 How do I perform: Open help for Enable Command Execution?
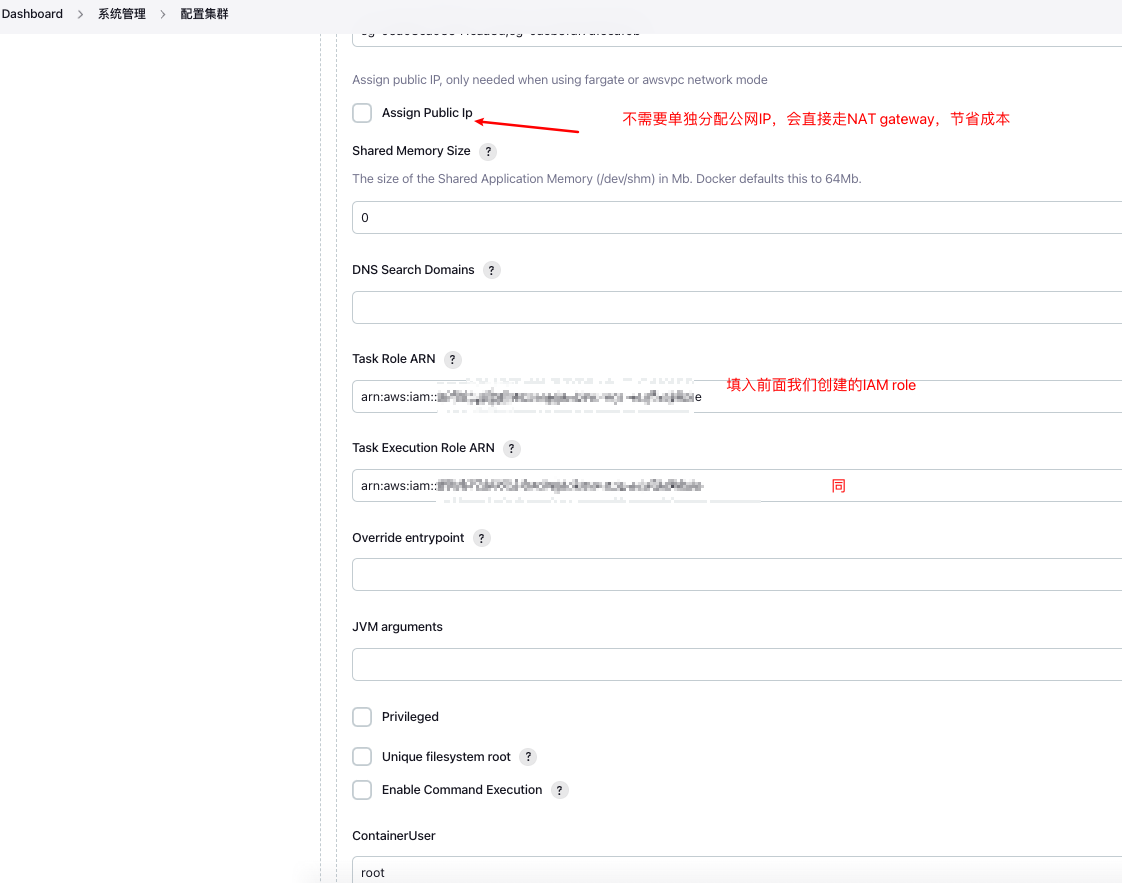pyautogui.click(x=559, y=789)
